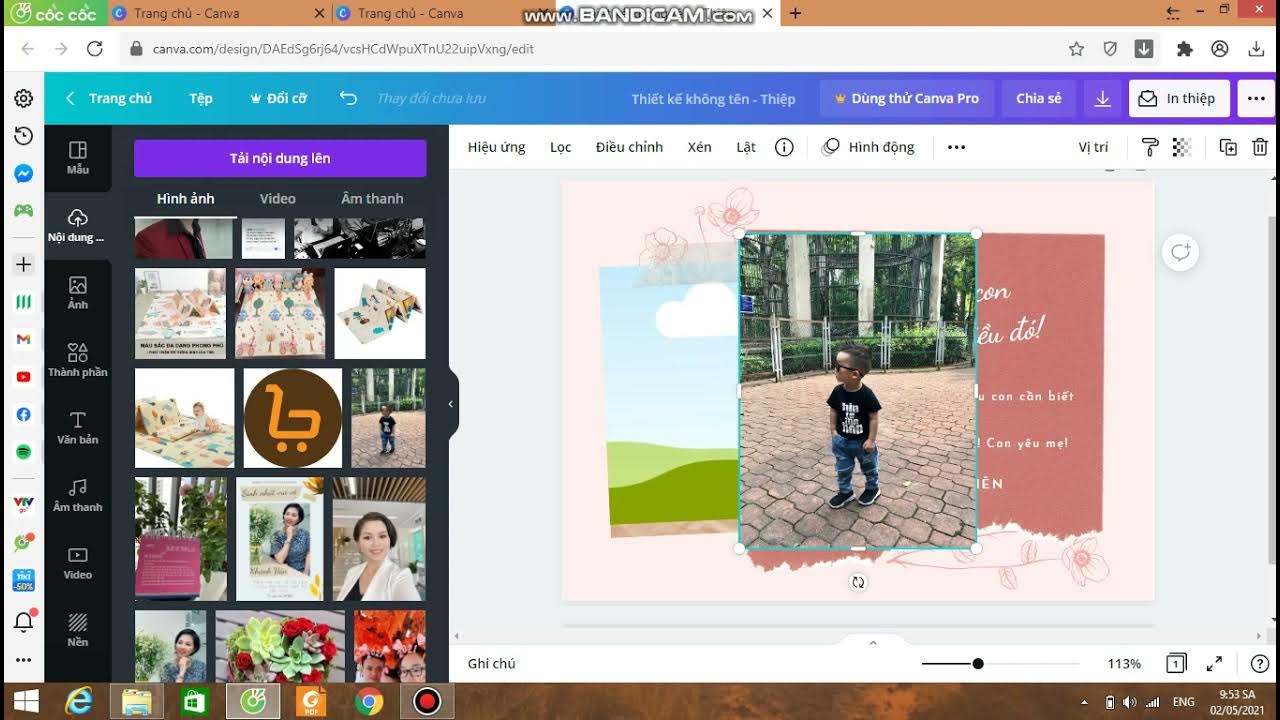
Task: Open the Tệp file menu
Action: tap(201, 98)
